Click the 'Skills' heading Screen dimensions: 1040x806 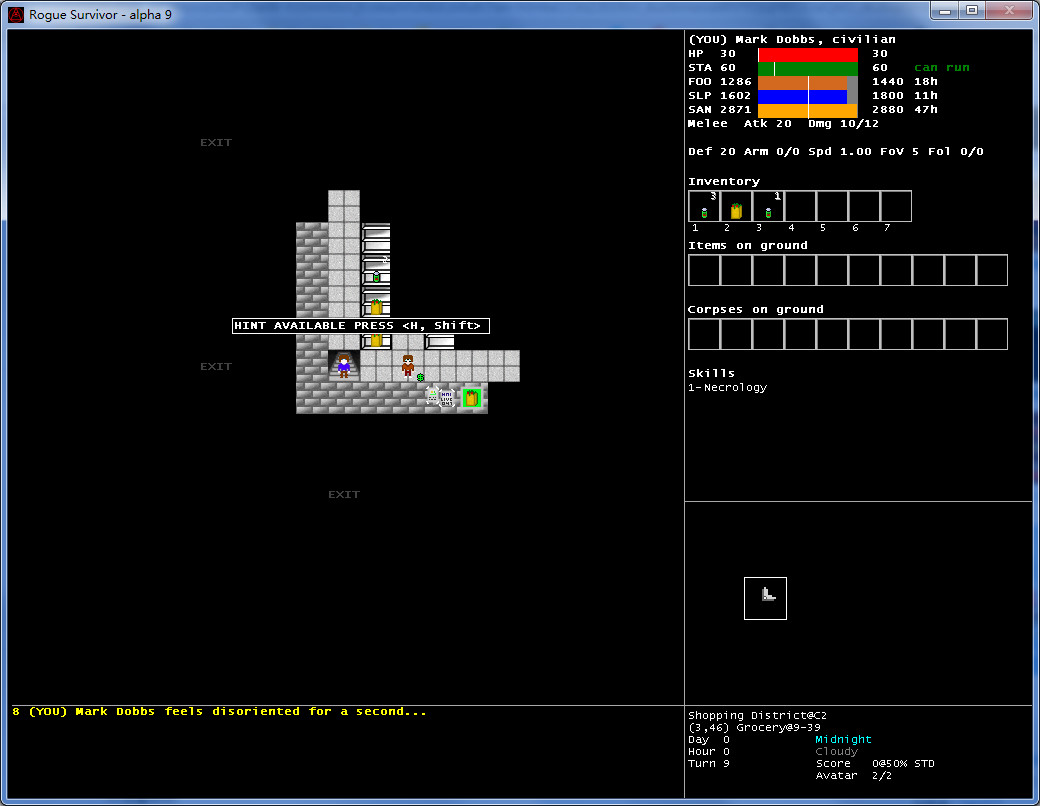click(x=712, y=373)
